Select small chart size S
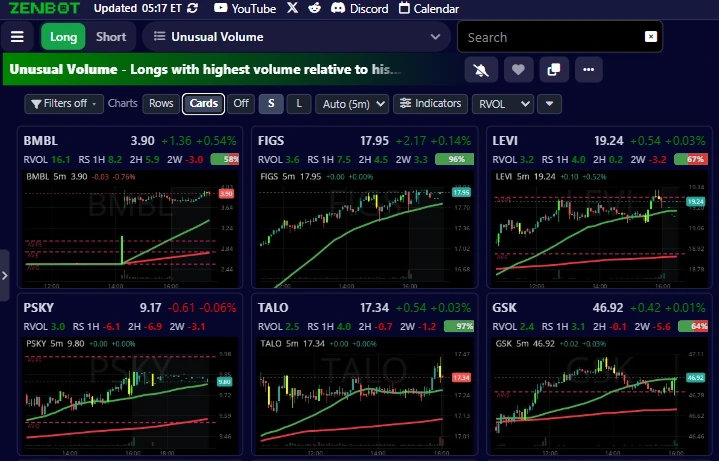Image resolution: width=719 pixels, height=461 pixels. click(271, 104)
